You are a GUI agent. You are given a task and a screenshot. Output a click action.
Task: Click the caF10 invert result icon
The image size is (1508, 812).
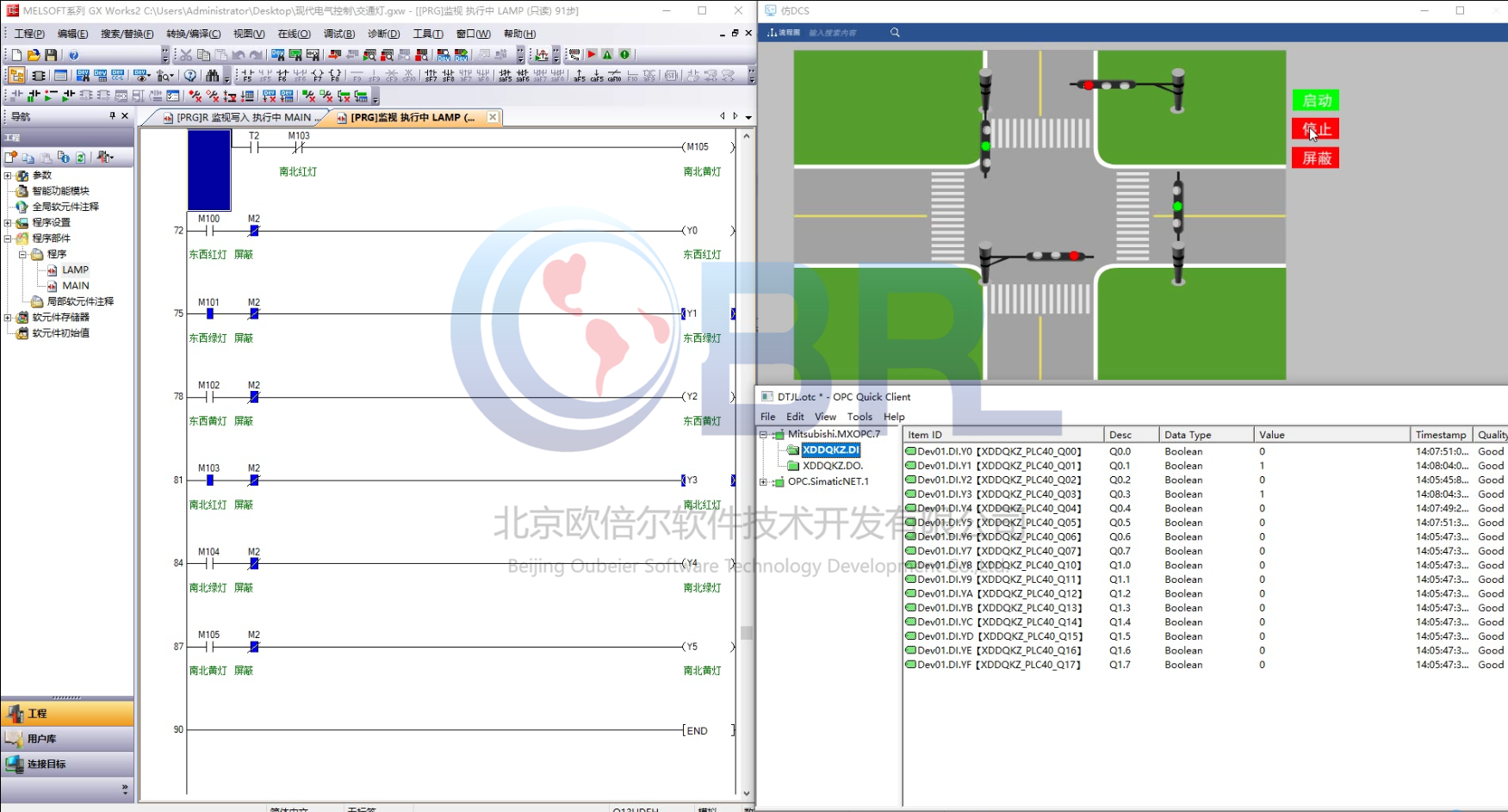point(614,76)
